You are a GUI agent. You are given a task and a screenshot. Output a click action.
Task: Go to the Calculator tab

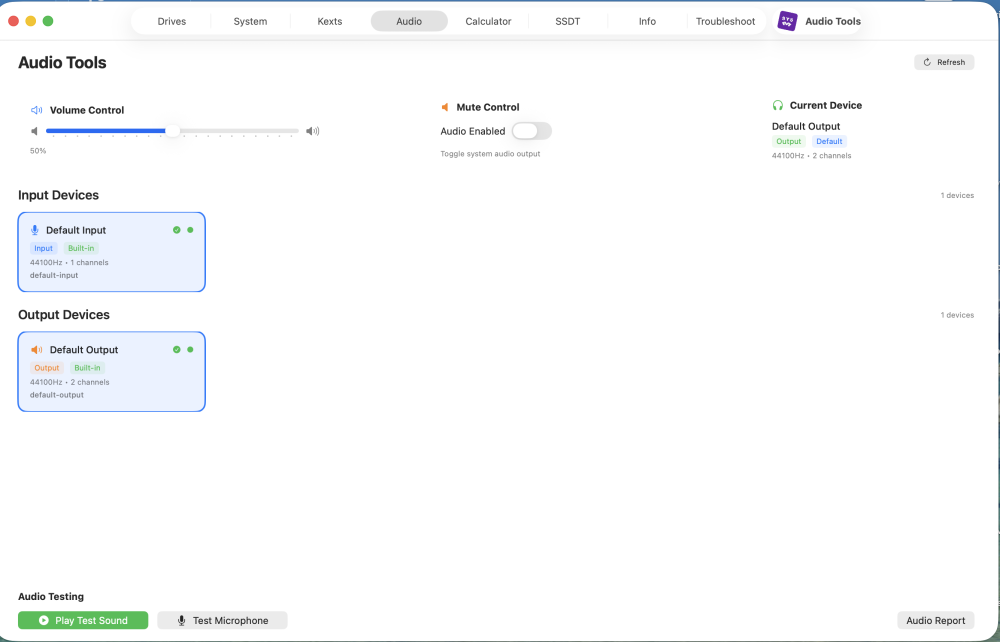pyautogui.click(x=488, y=21)
